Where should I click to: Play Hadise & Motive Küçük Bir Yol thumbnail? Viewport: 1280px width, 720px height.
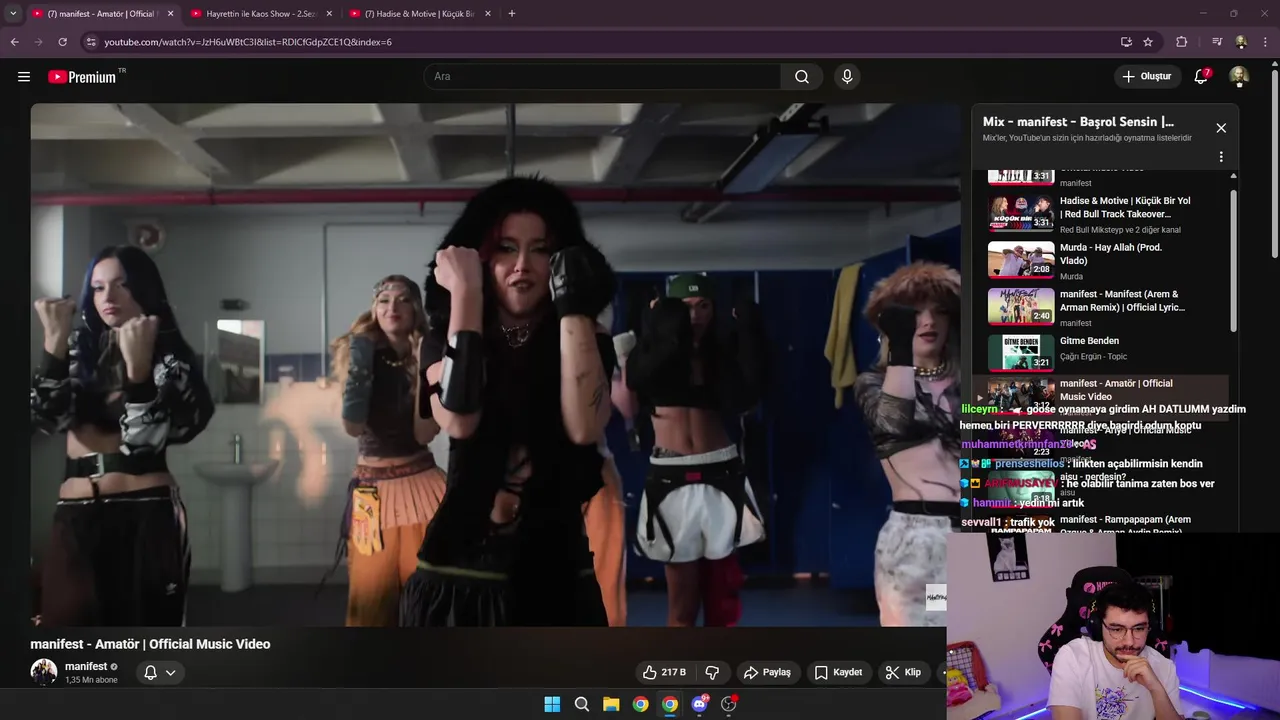coord(1021,213)
